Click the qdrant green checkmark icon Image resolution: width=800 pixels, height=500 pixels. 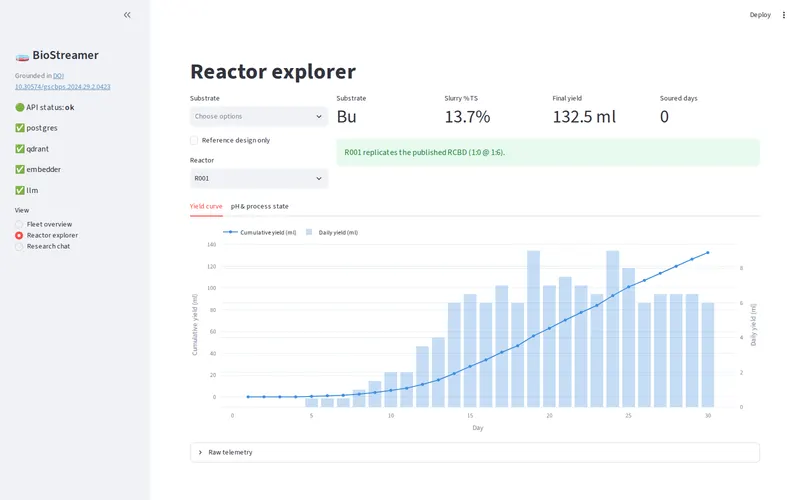pos(19,148)
